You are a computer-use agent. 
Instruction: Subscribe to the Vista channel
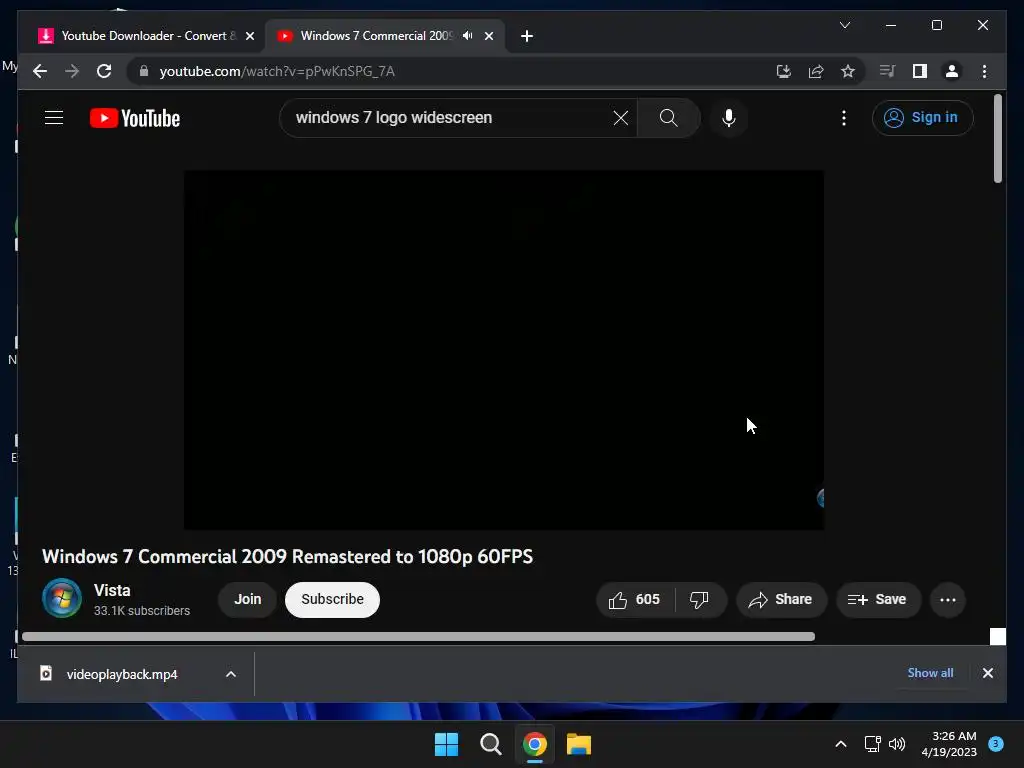click(332, 600)
